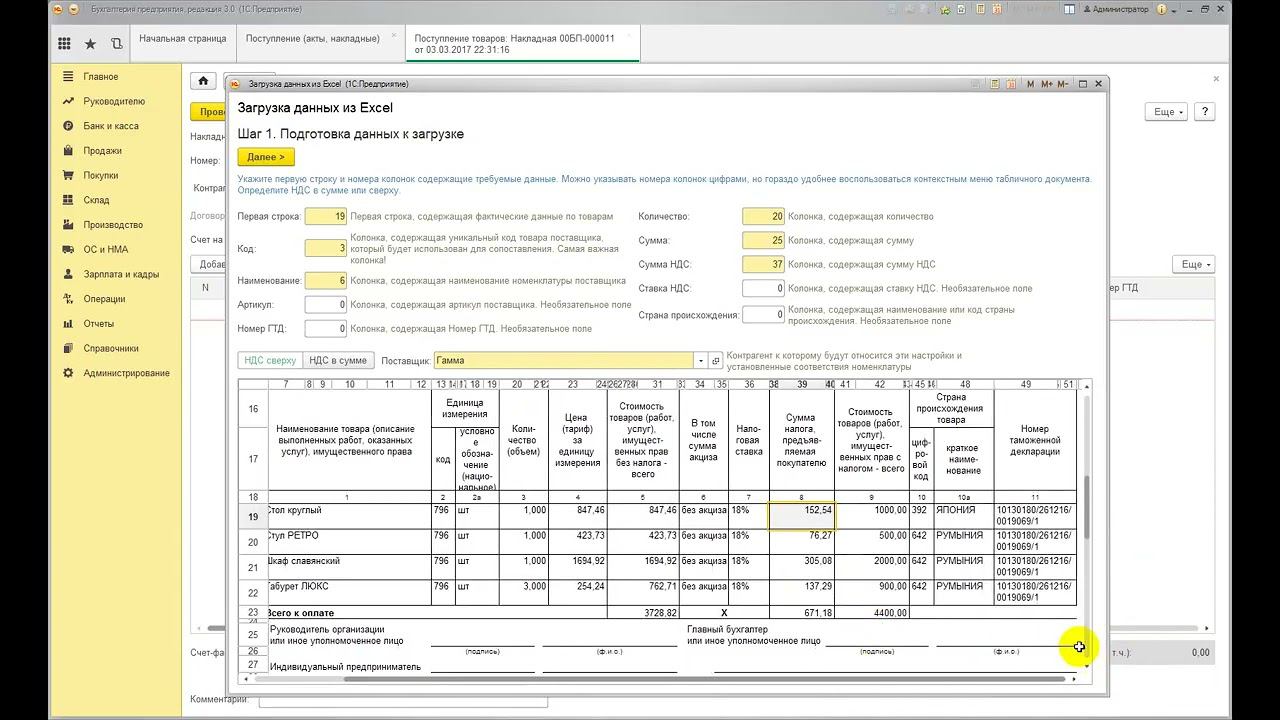The image size is (1280, 720).
Task: Open the top-right Еще dropdown menu
Action: 1169,112
